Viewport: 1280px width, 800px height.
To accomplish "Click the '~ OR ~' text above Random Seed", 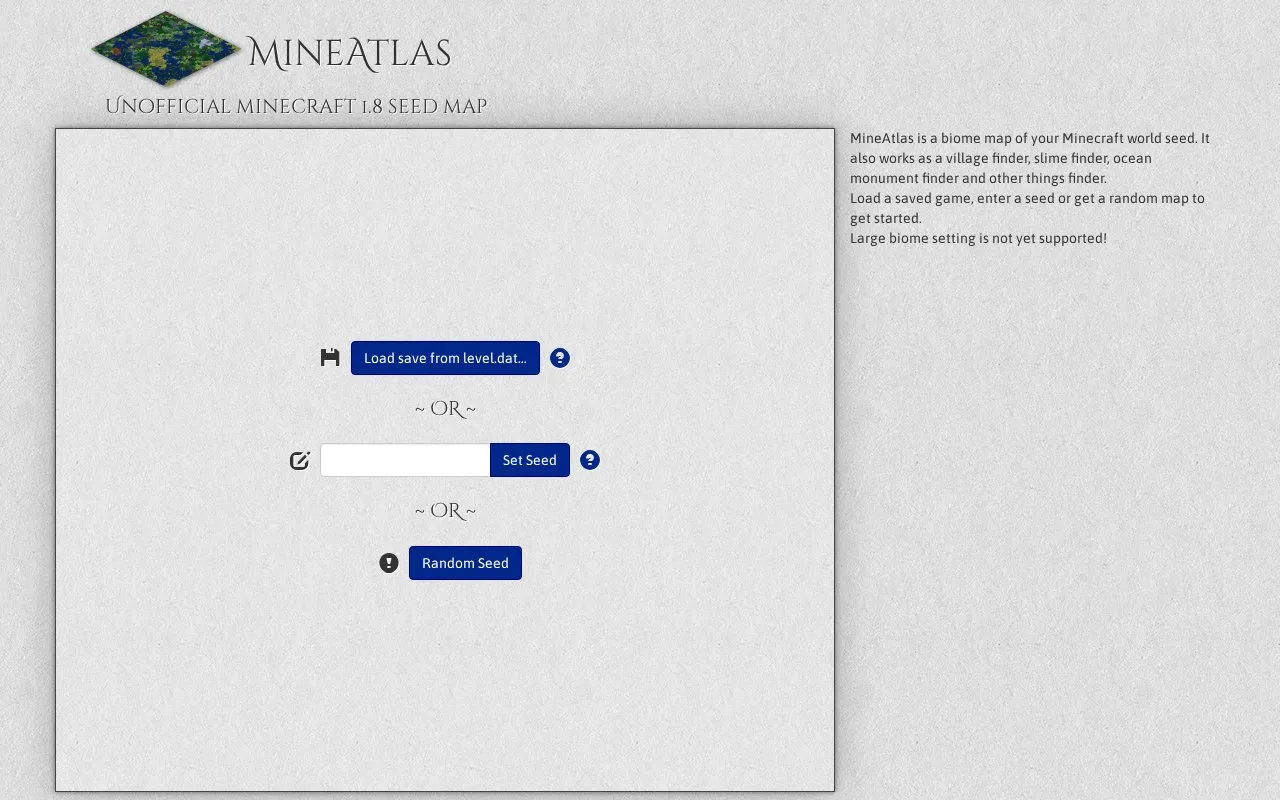I will tap(445, 511).
